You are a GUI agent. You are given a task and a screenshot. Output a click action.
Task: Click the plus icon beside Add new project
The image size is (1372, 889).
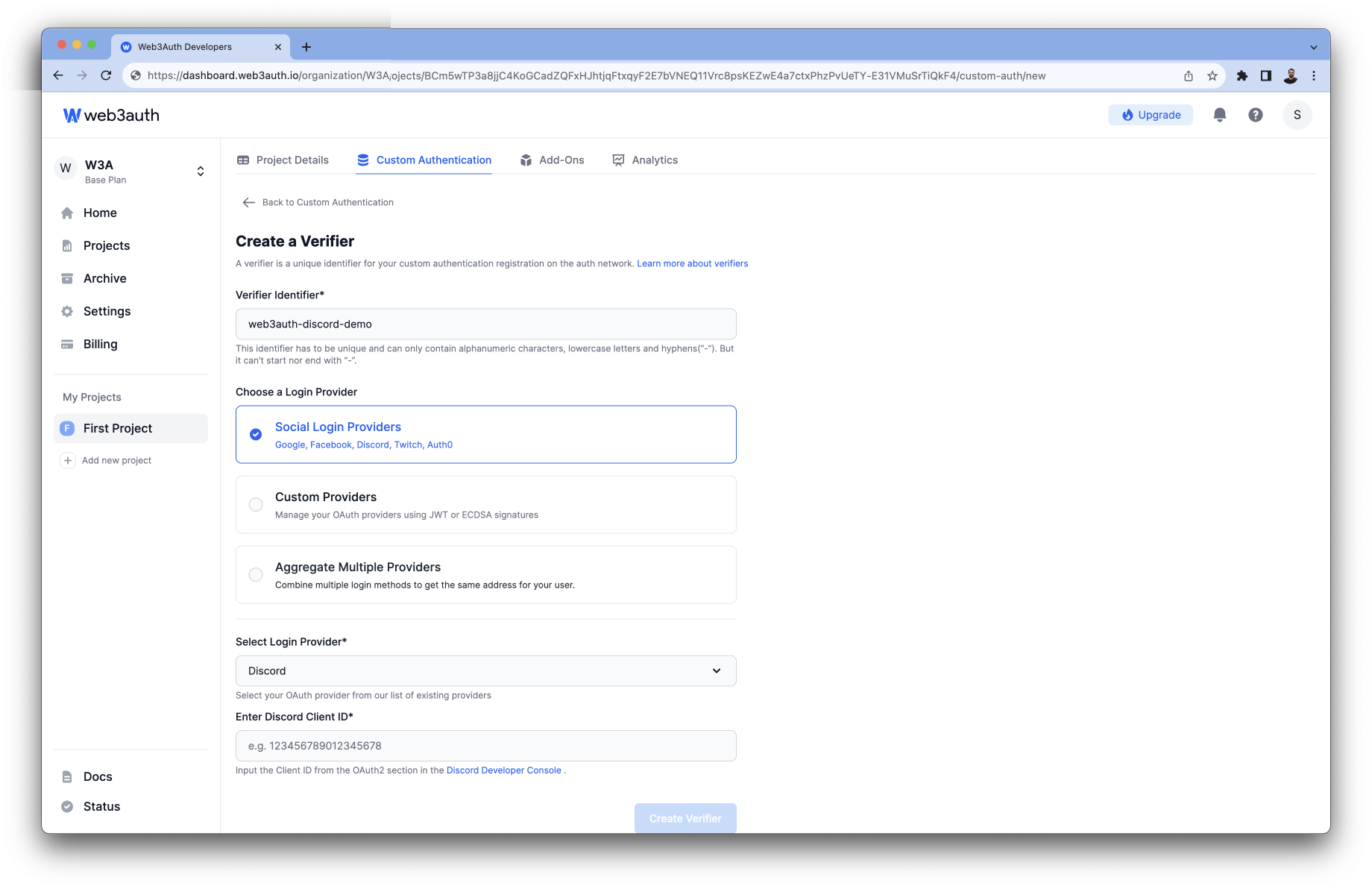68,460
